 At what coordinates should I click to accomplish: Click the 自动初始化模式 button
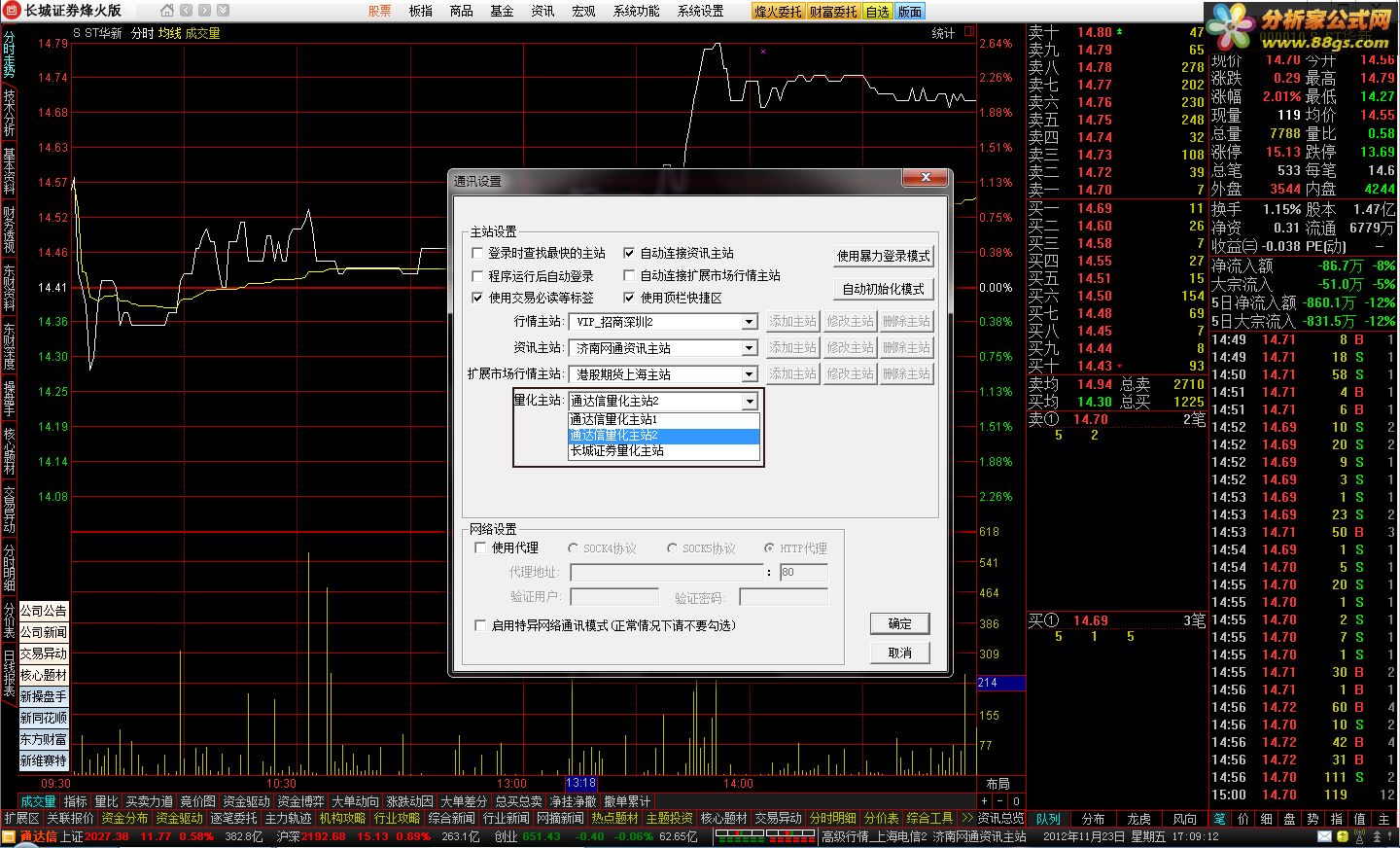pyautogui.click(x=884, y=289)
